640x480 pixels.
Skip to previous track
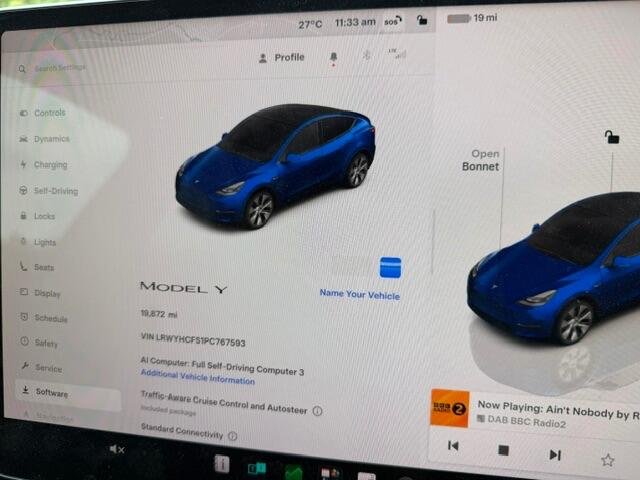click(453, 446)
